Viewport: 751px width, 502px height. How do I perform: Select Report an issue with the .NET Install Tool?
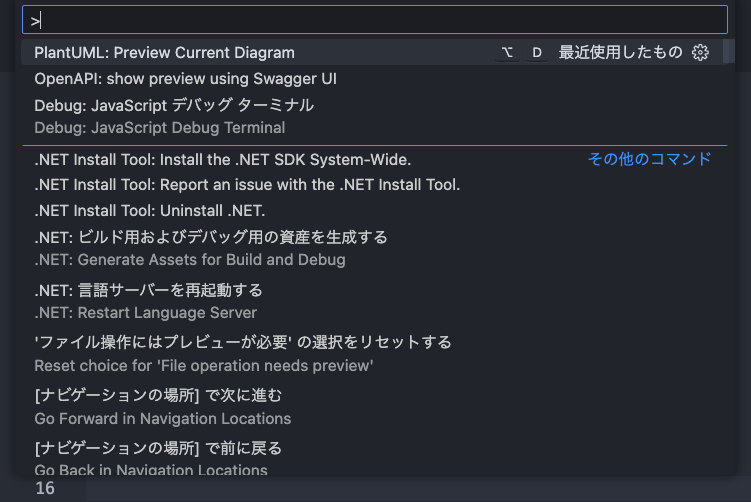(375, 185)
